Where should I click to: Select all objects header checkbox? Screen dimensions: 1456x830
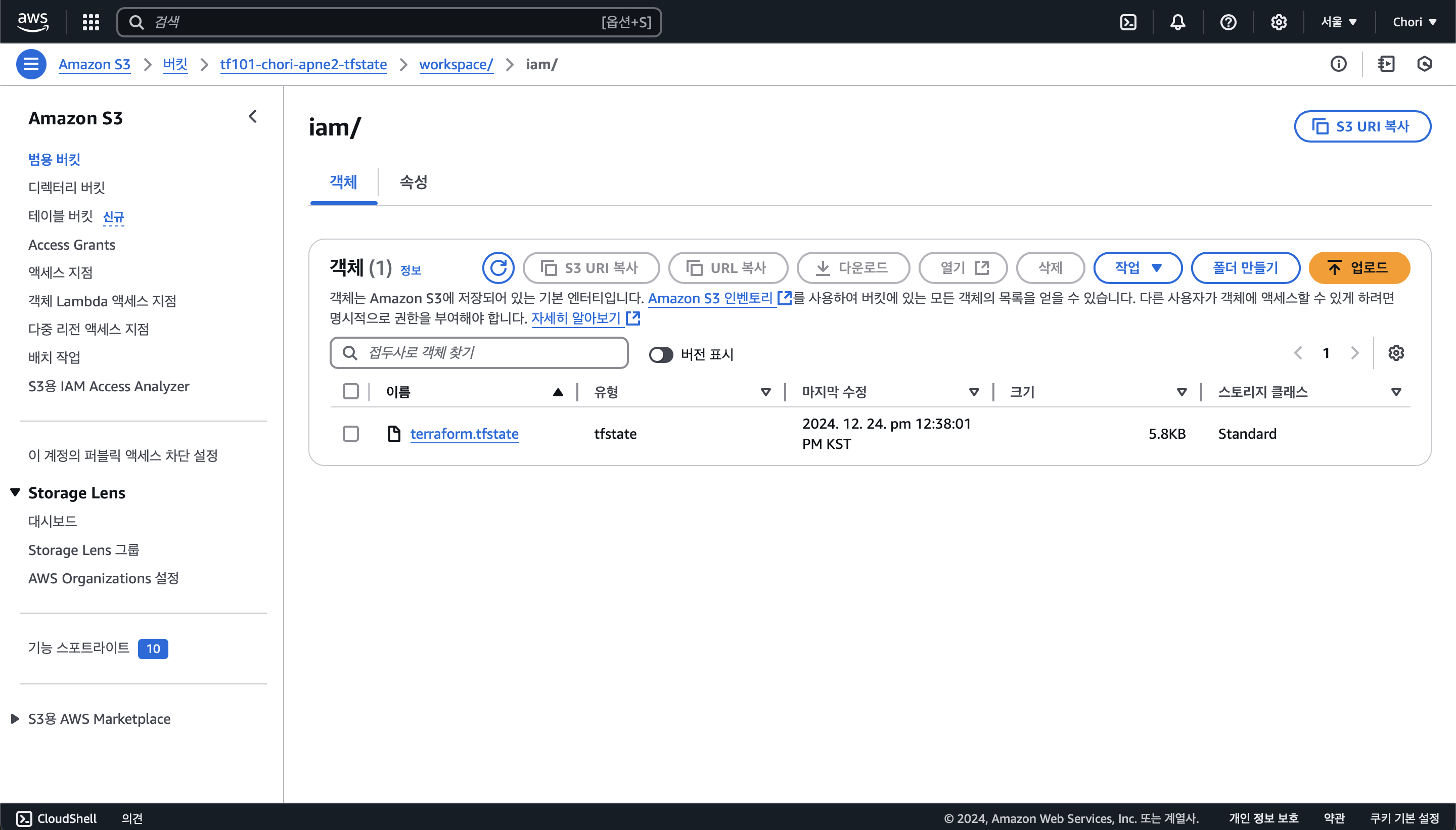[351, 392]
